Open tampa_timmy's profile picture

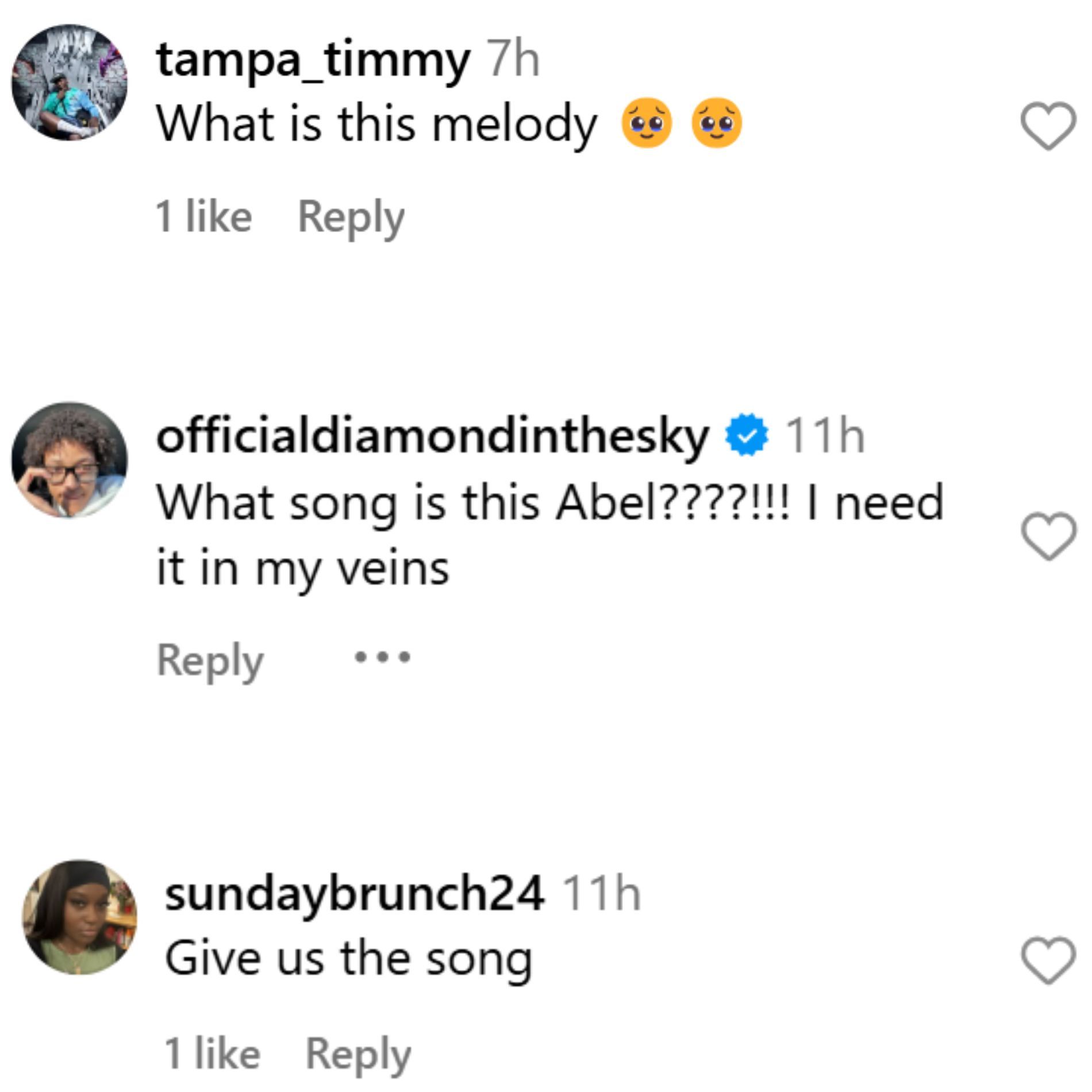[x=70, y=82]
